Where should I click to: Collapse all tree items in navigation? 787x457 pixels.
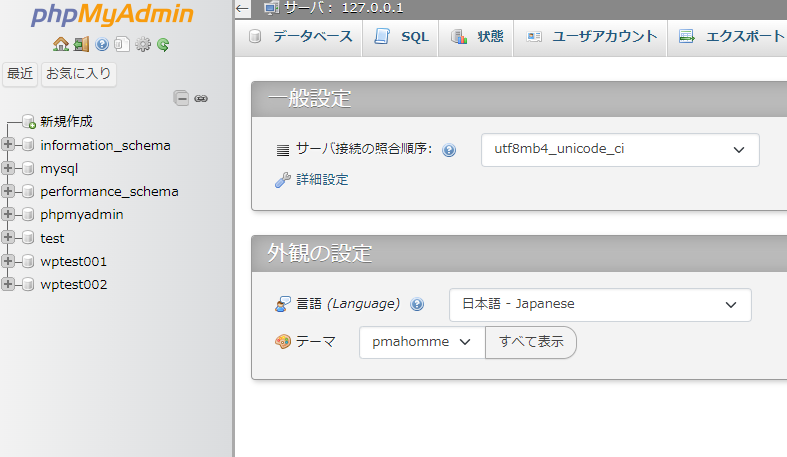(x=181, y=98)
